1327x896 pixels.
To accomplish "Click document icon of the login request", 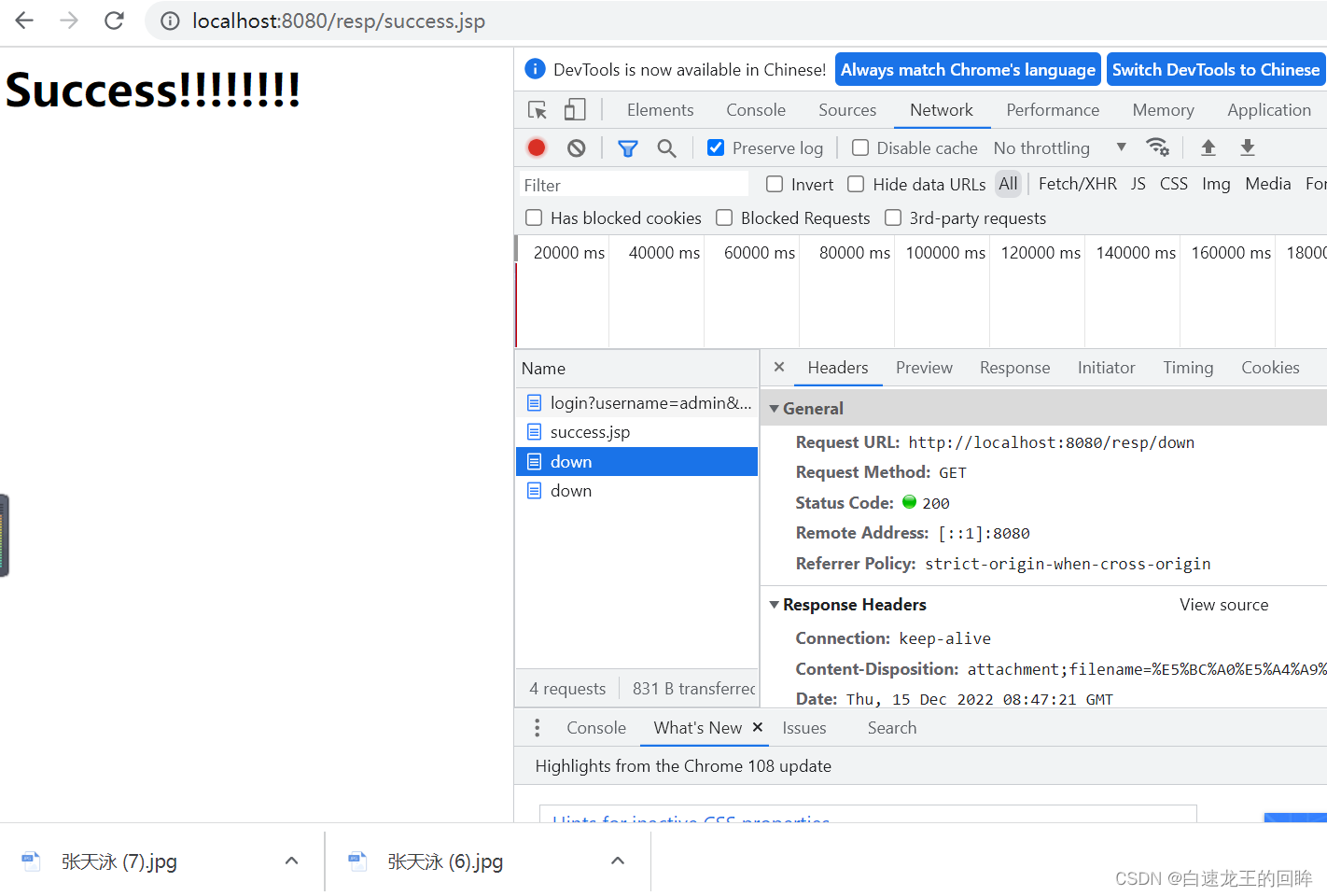I will [534, 403].
